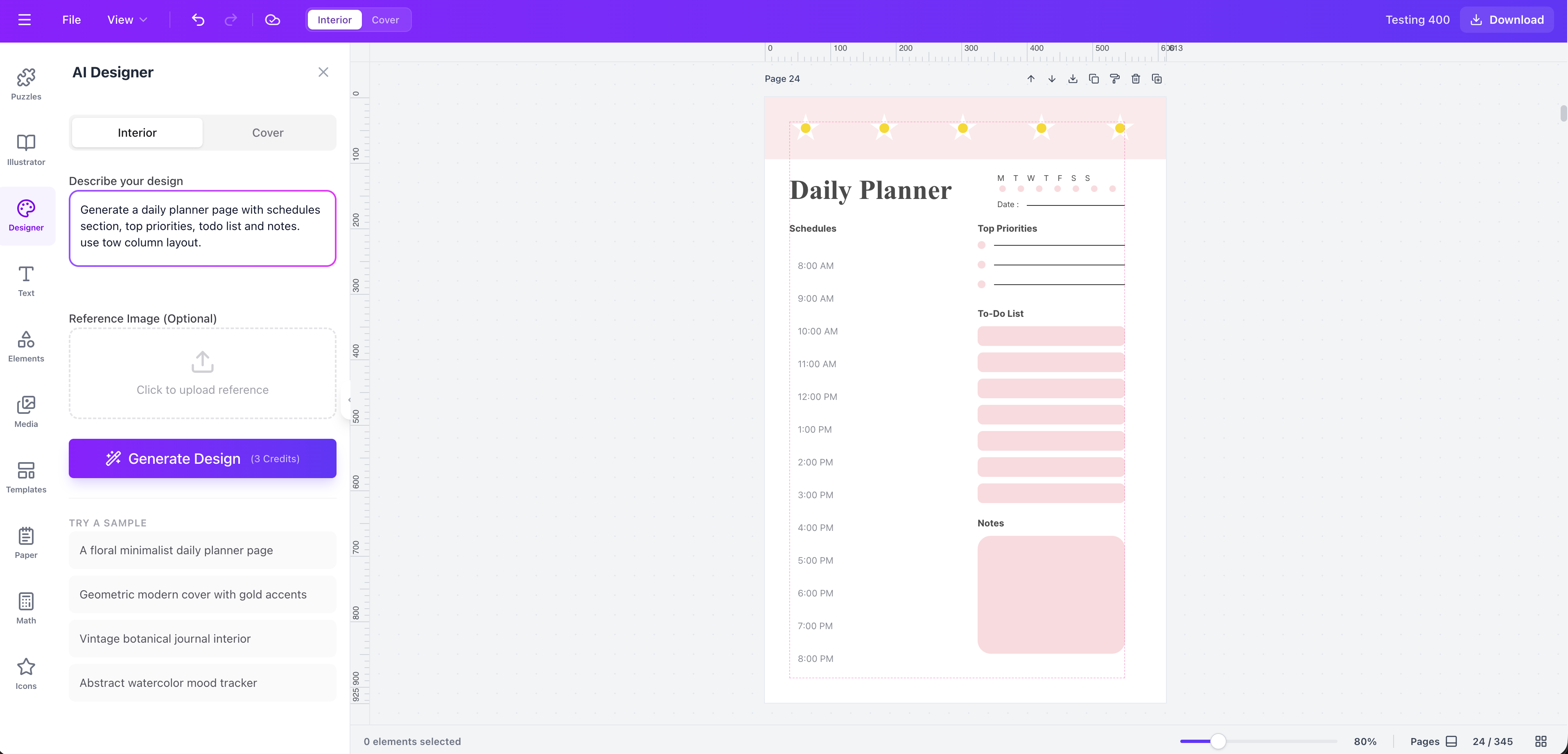Select the Illustrator sidebar tool
The image size is (1568, 754).
pos(25,150)
